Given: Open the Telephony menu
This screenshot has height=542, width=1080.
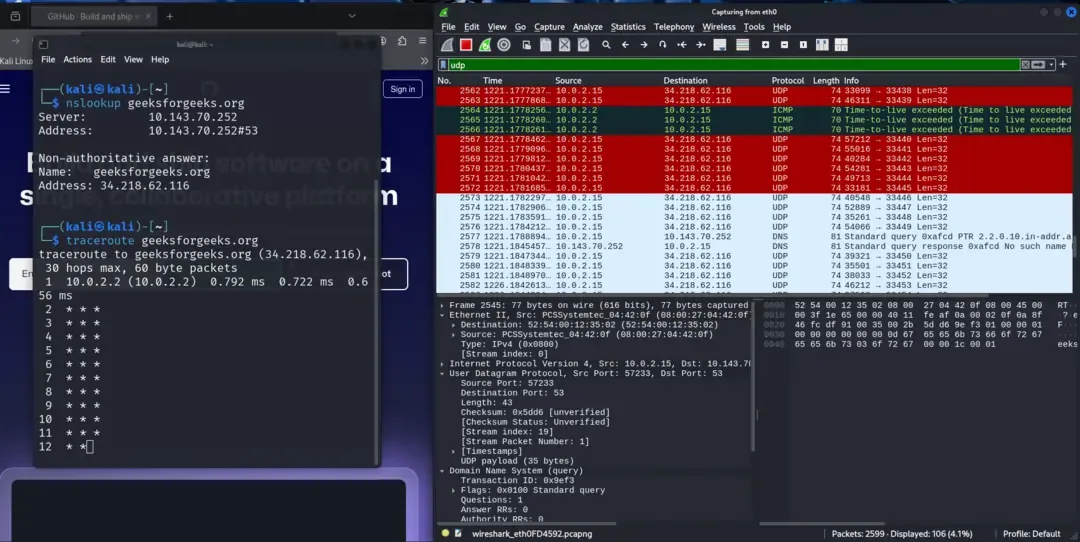Looking at the screenshot, I should pos(674,27).
